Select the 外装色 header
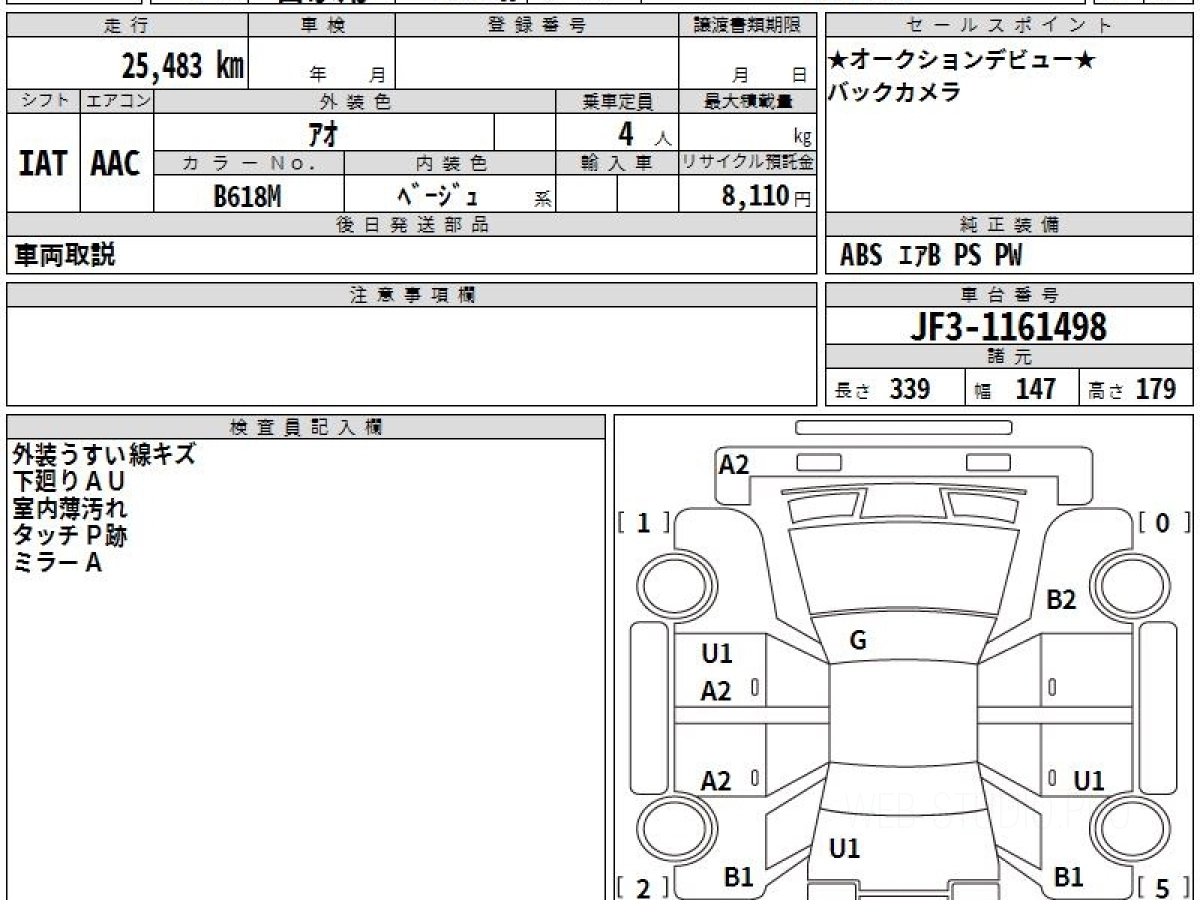Viewport: 1200px width, 900px height. (x=355, y=101)
